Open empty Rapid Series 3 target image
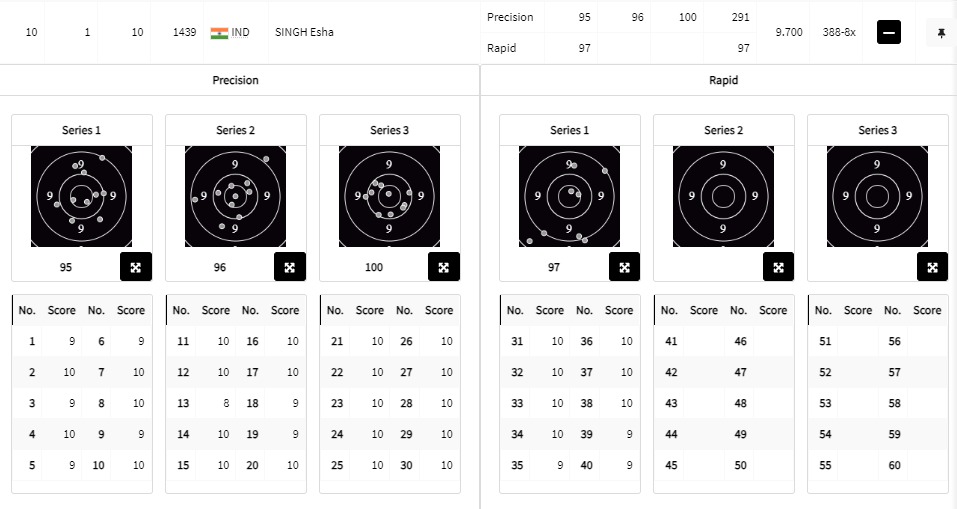Image resolution: width=957 pixels, height=509 pixels. (x=877, y=196)
